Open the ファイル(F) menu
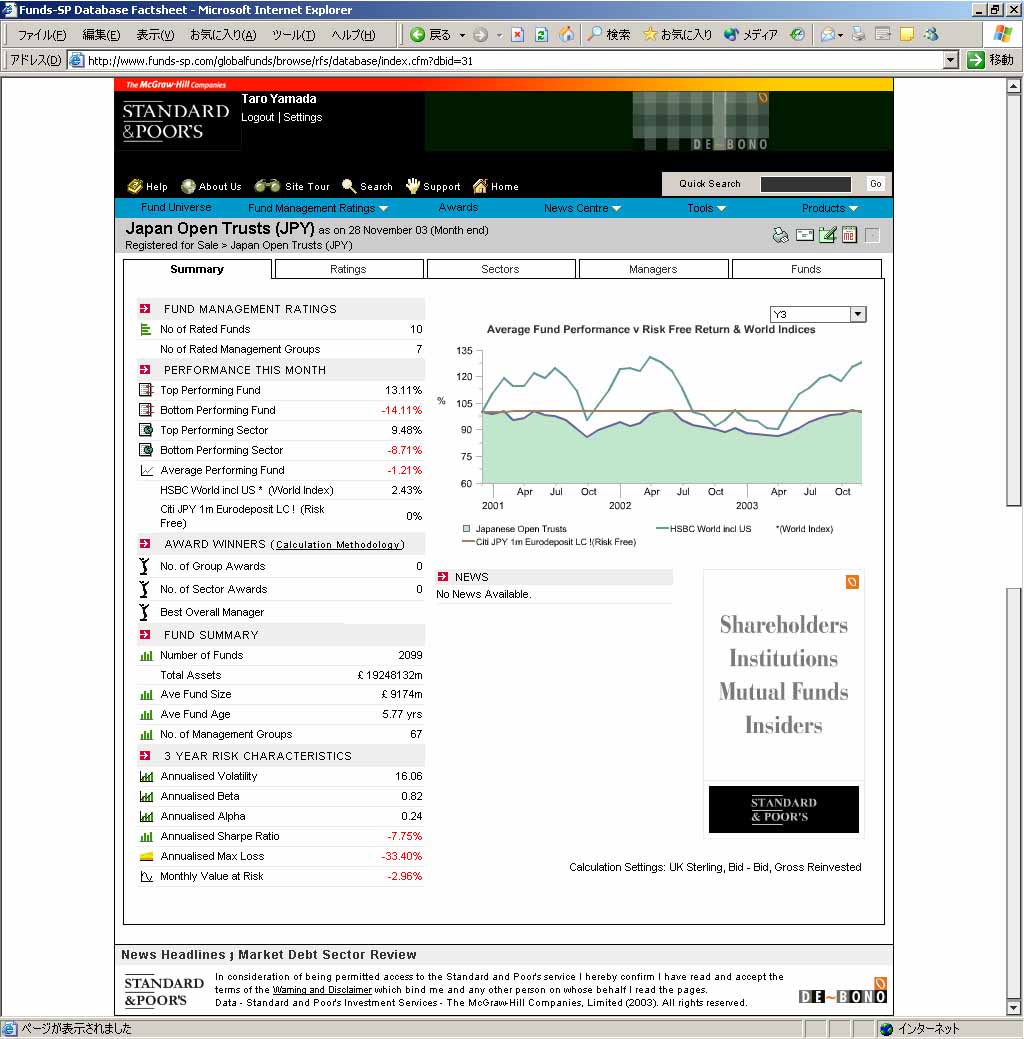Viewport: 1024px width, 1039px height. [42, 35]
